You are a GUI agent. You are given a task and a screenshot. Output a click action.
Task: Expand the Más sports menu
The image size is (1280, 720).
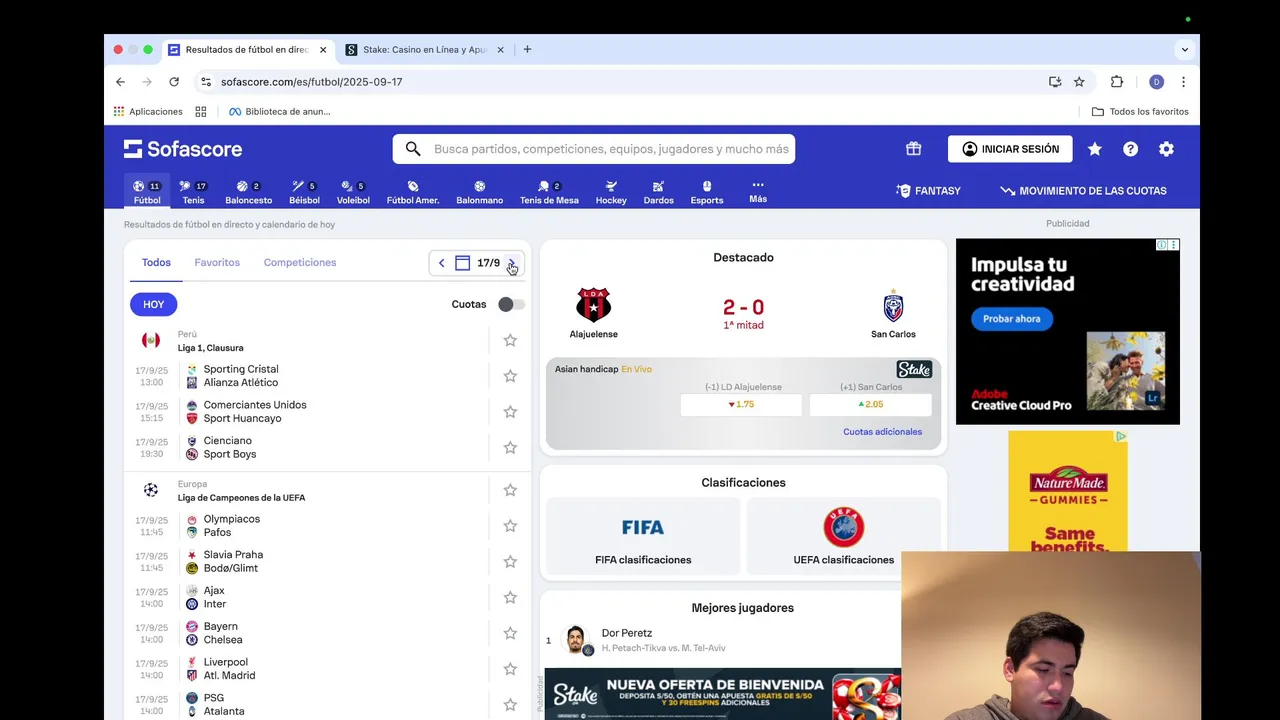click(758, 191)
